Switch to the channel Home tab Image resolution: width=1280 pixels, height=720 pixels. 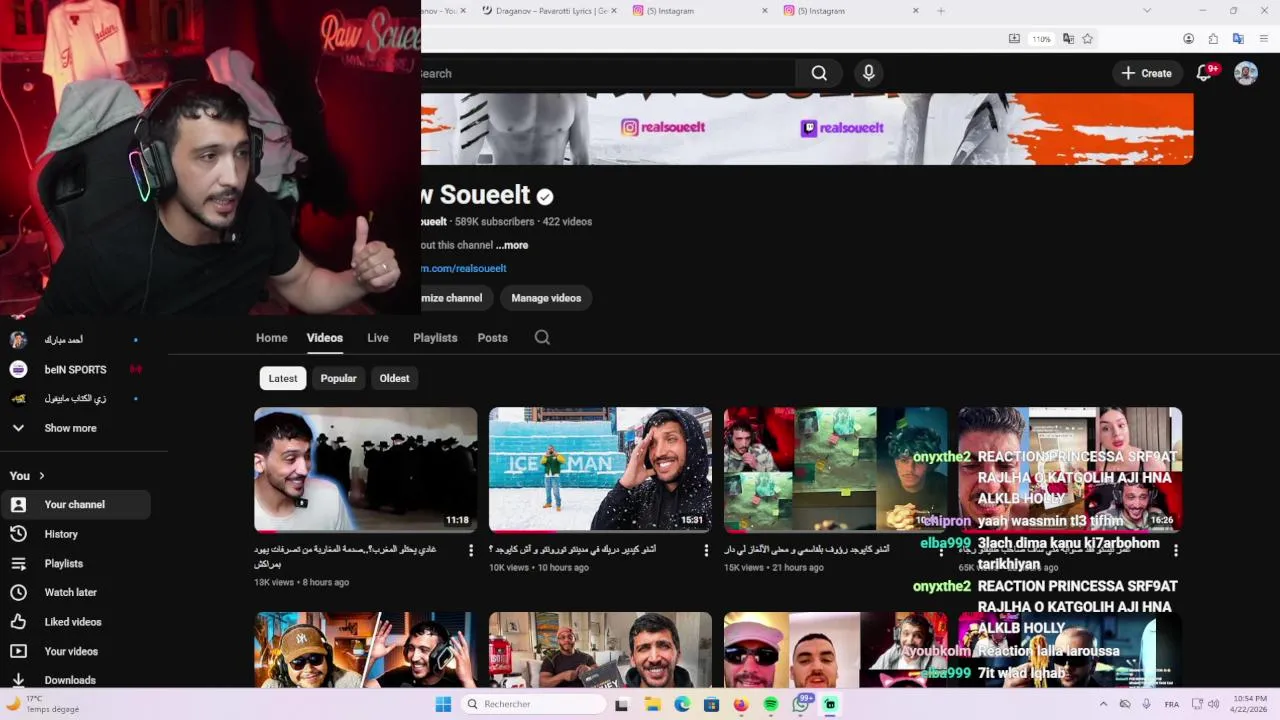[x=271, y=338]
